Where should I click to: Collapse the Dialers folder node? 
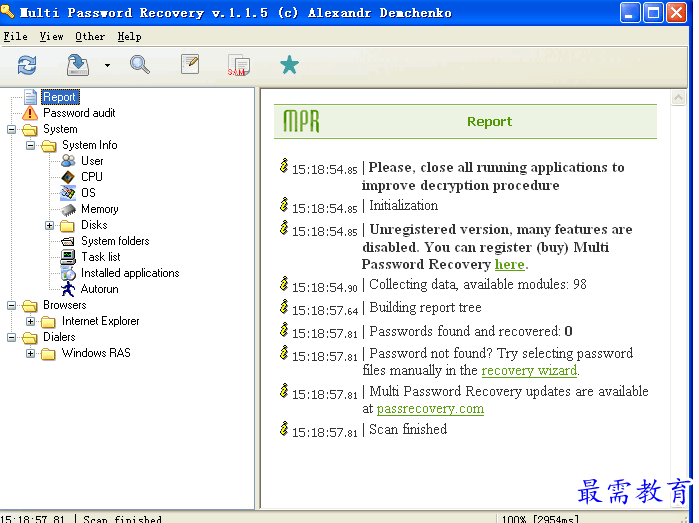[x=12, y=338]
